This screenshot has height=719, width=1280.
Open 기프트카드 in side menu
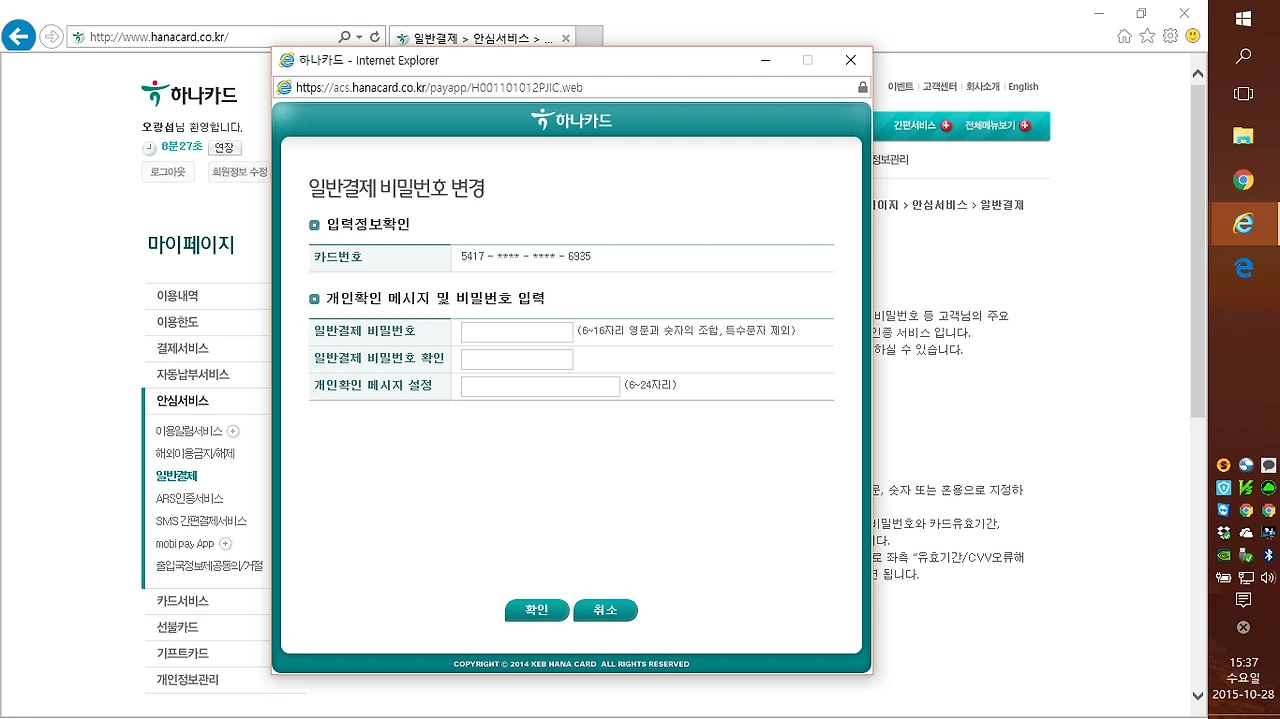[183, 653]
